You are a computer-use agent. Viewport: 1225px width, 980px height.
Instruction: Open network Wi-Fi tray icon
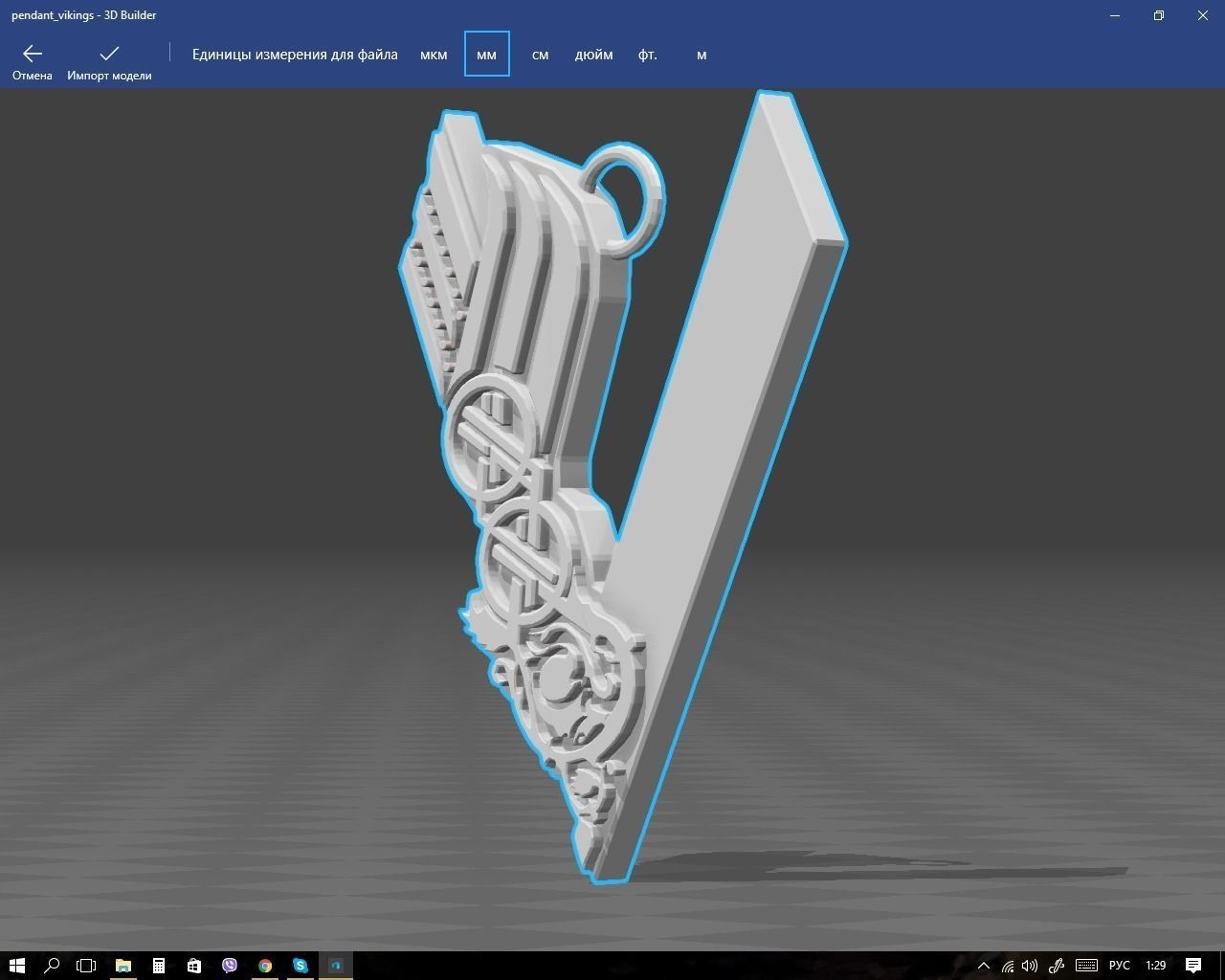(1008, 965)
